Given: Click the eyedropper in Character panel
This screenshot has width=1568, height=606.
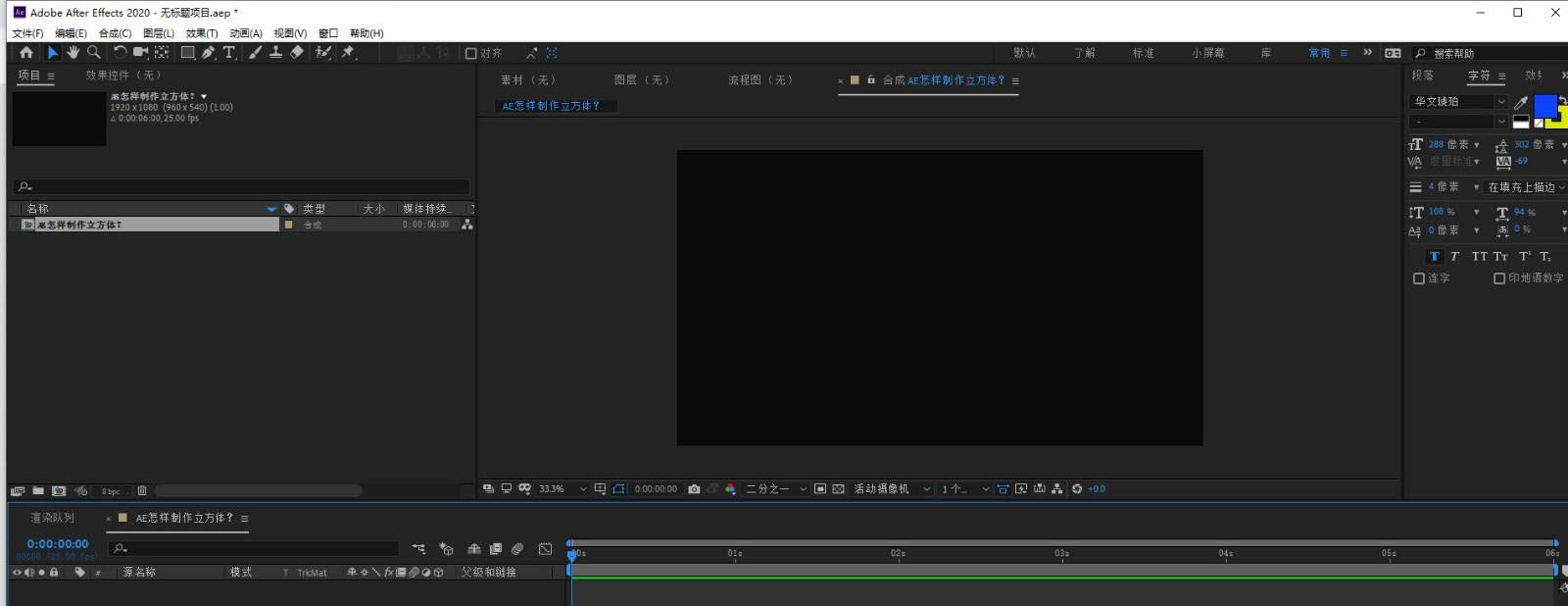Looking at the screenshot, I should click(x=1521, y=102).
